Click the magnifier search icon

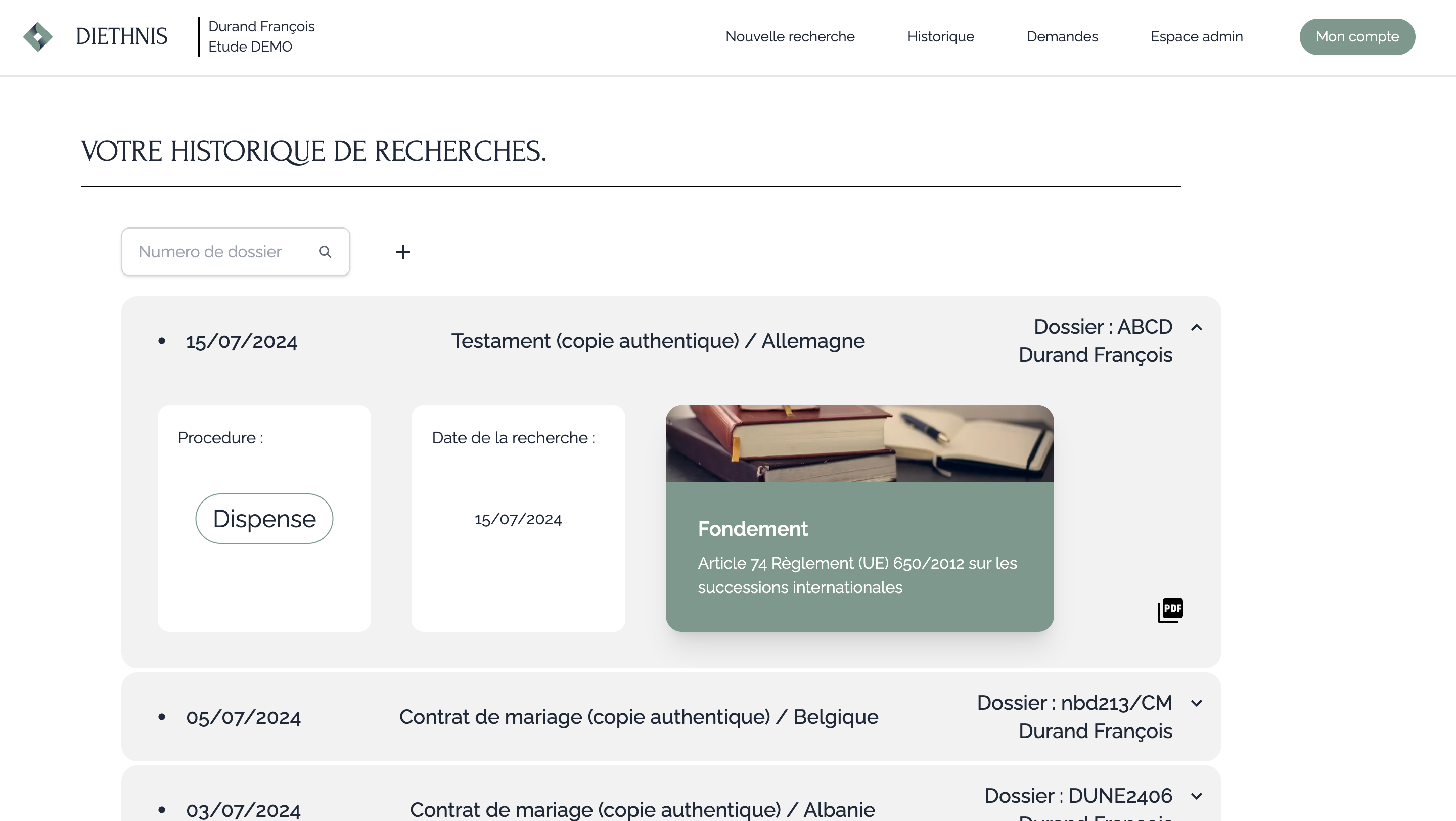[x=325, y=252]
